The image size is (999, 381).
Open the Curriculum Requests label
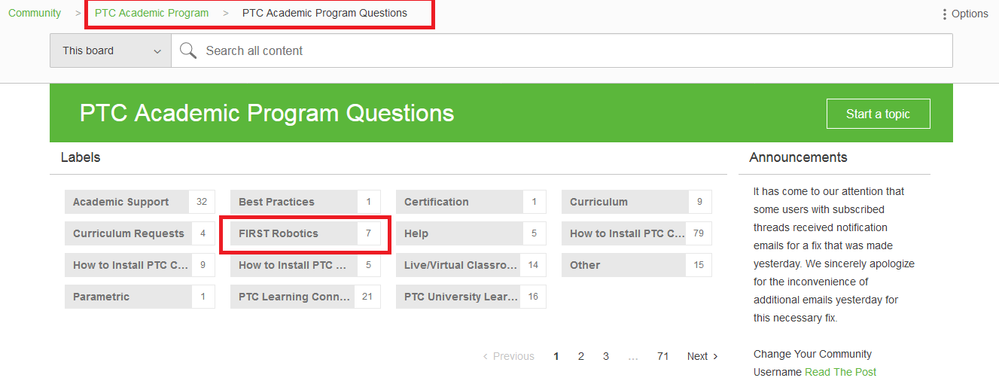pyautogui.click(x=140, y=234)
